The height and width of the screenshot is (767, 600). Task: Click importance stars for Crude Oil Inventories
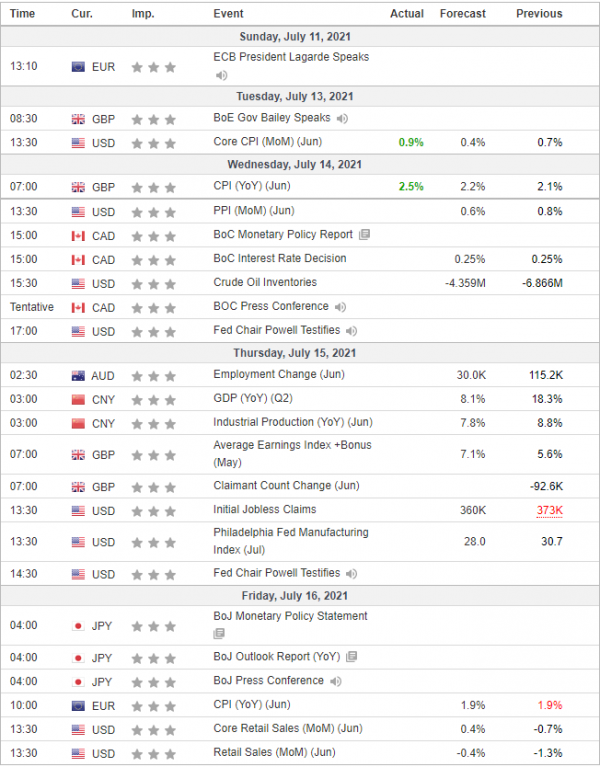pos(154,284)
